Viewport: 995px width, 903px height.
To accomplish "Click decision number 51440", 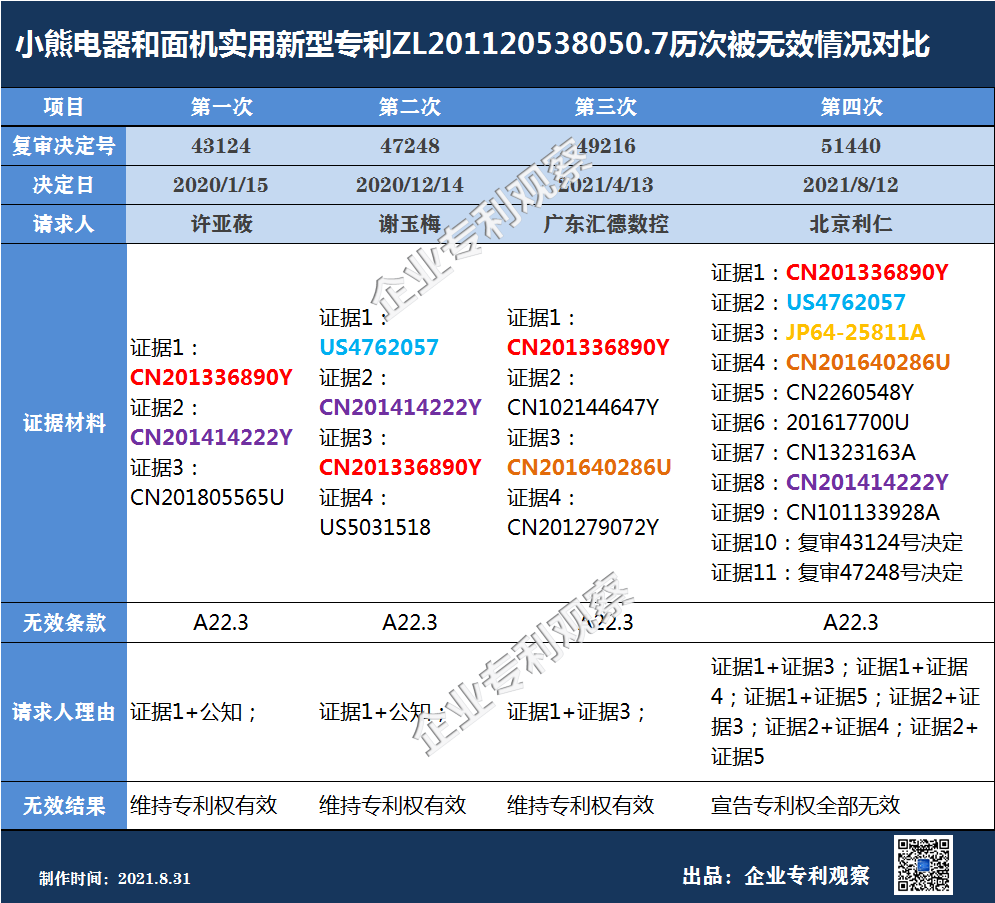I will tap(850, 146).
